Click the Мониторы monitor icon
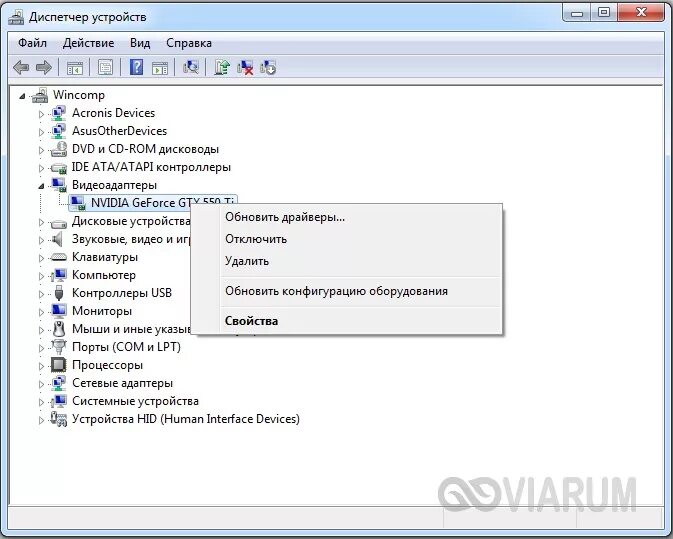673x539 pixels. pos(59,311)
